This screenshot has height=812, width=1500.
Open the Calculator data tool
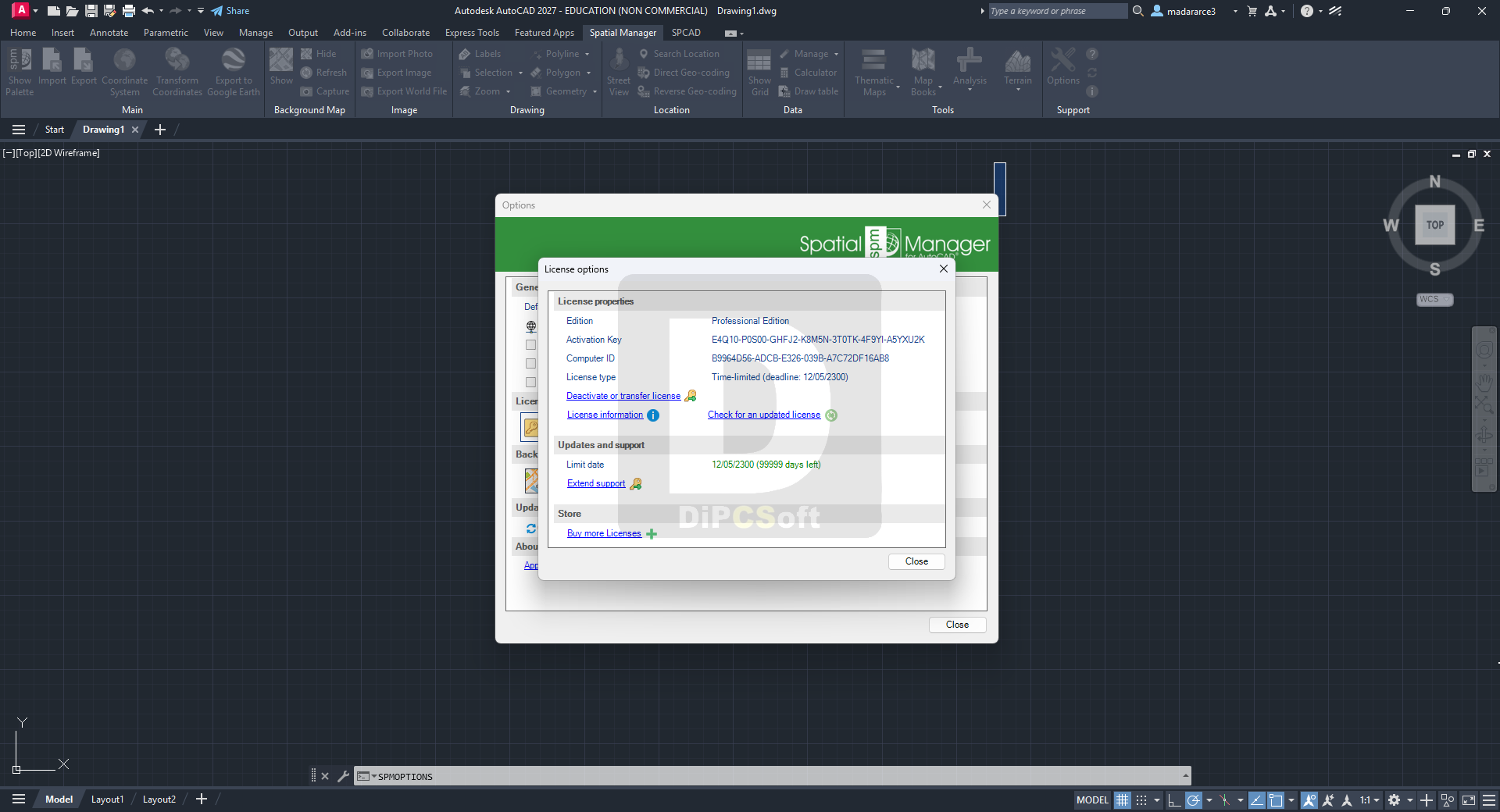click(808, 73)
